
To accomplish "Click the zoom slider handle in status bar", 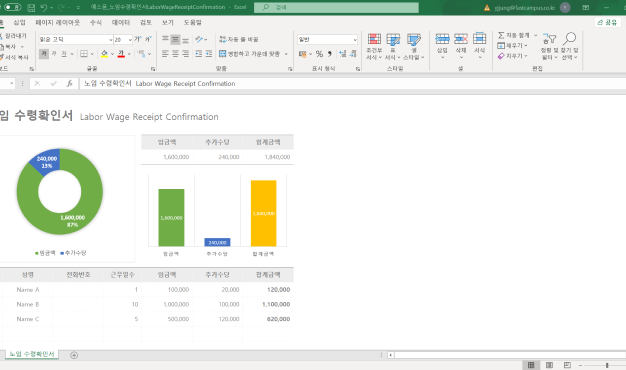I will tap(607, 365).
